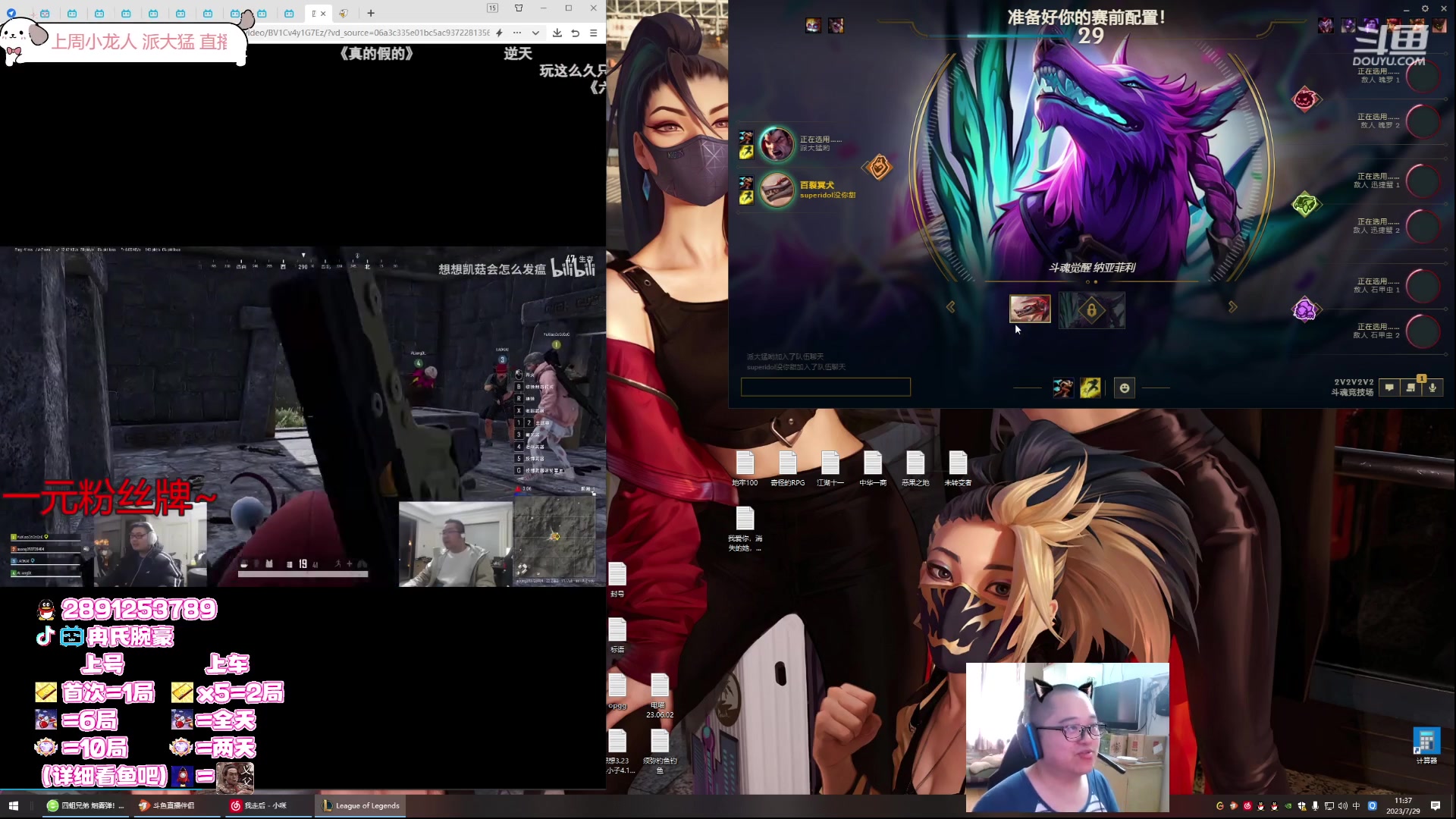Click the 中 input method indicator in tray
The image size is (1456, 819).
1356,806
